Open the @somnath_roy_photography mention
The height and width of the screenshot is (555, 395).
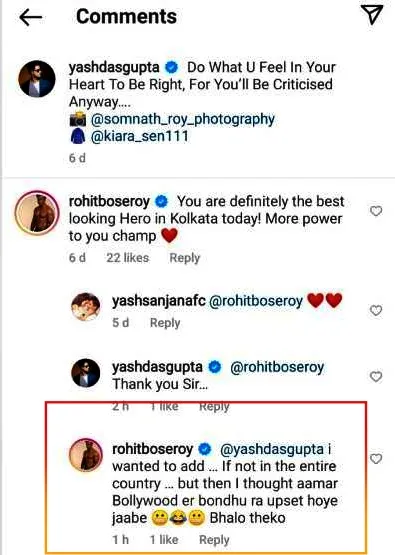click(x=183, y=119)
